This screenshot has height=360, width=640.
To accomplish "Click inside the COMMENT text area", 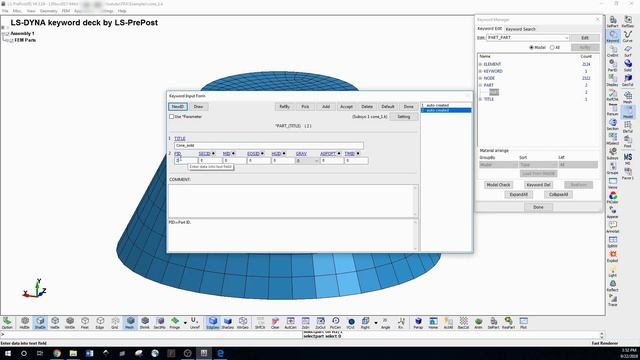I will 290,201.
